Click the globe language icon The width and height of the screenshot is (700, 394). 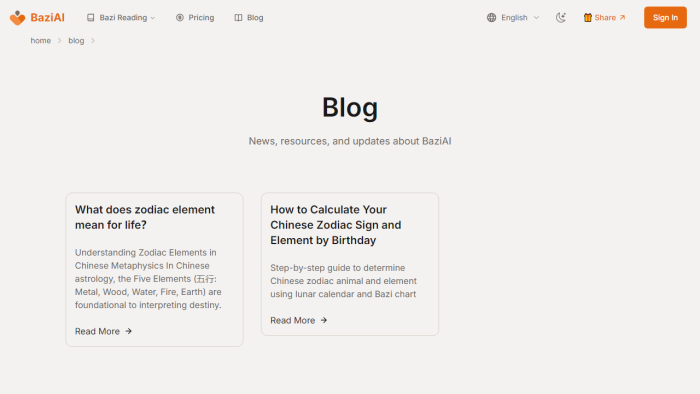(x=492, y=17)
